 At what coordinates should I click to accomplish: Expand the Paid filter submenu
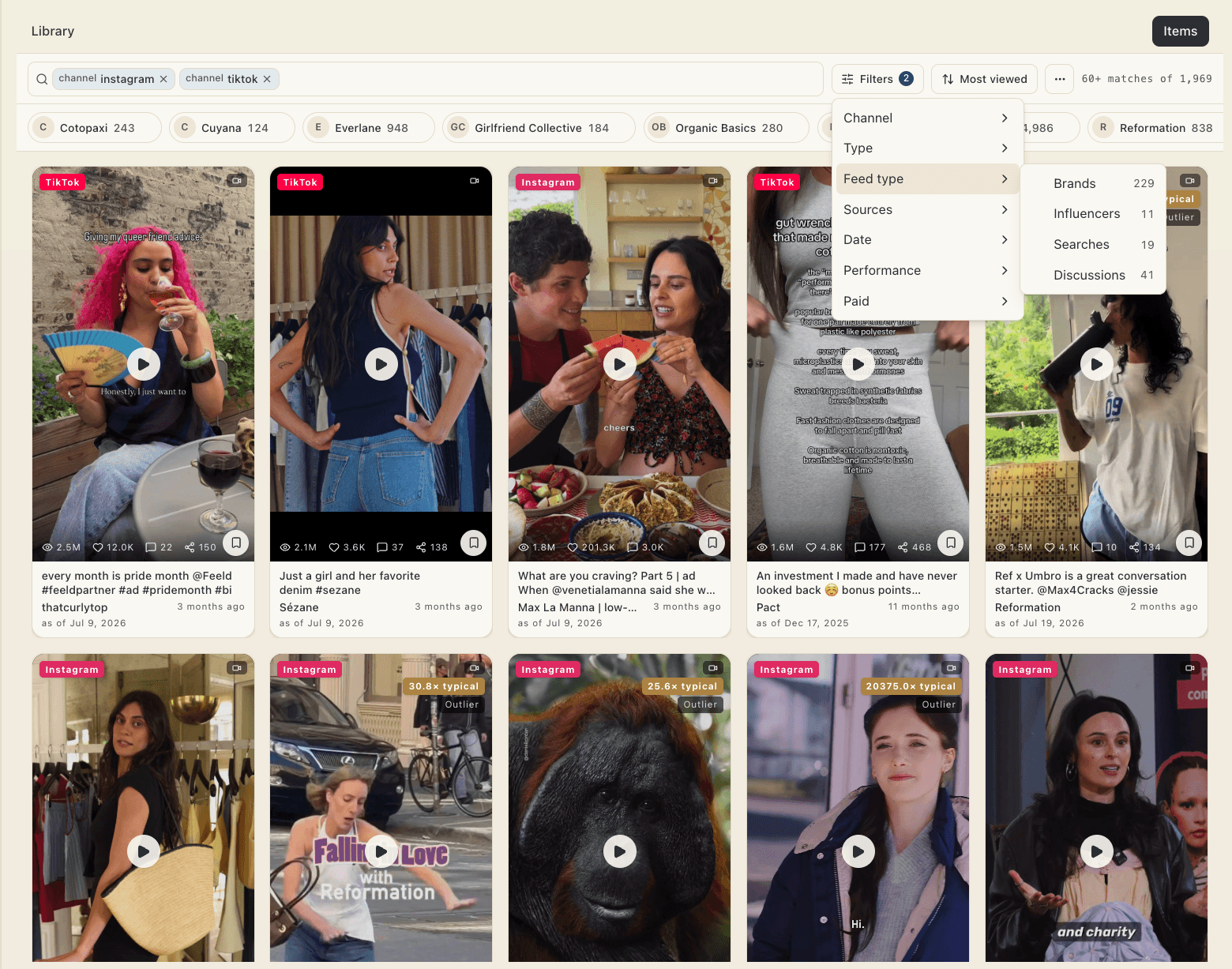pos(928,301)
